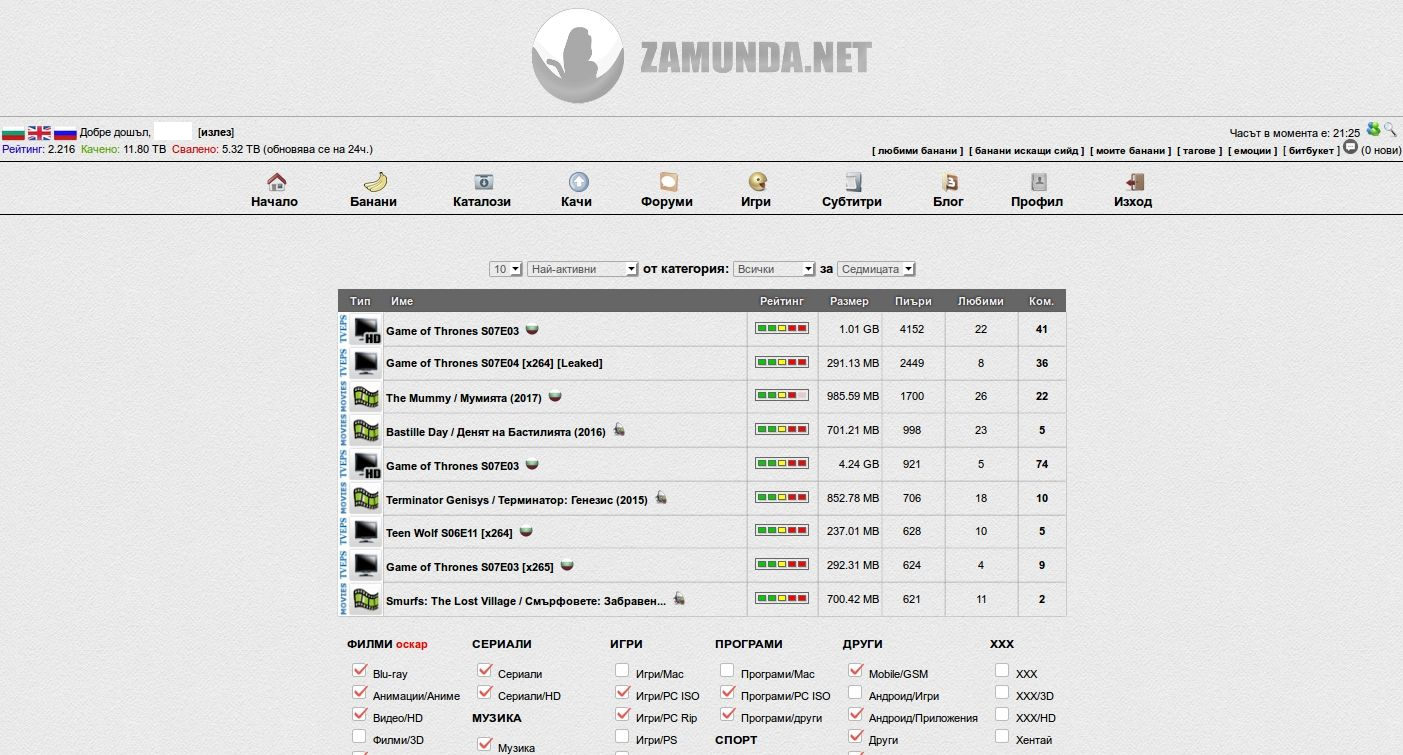Uncheck the Blu-ray category checkbox

click(x=360, y=670)
